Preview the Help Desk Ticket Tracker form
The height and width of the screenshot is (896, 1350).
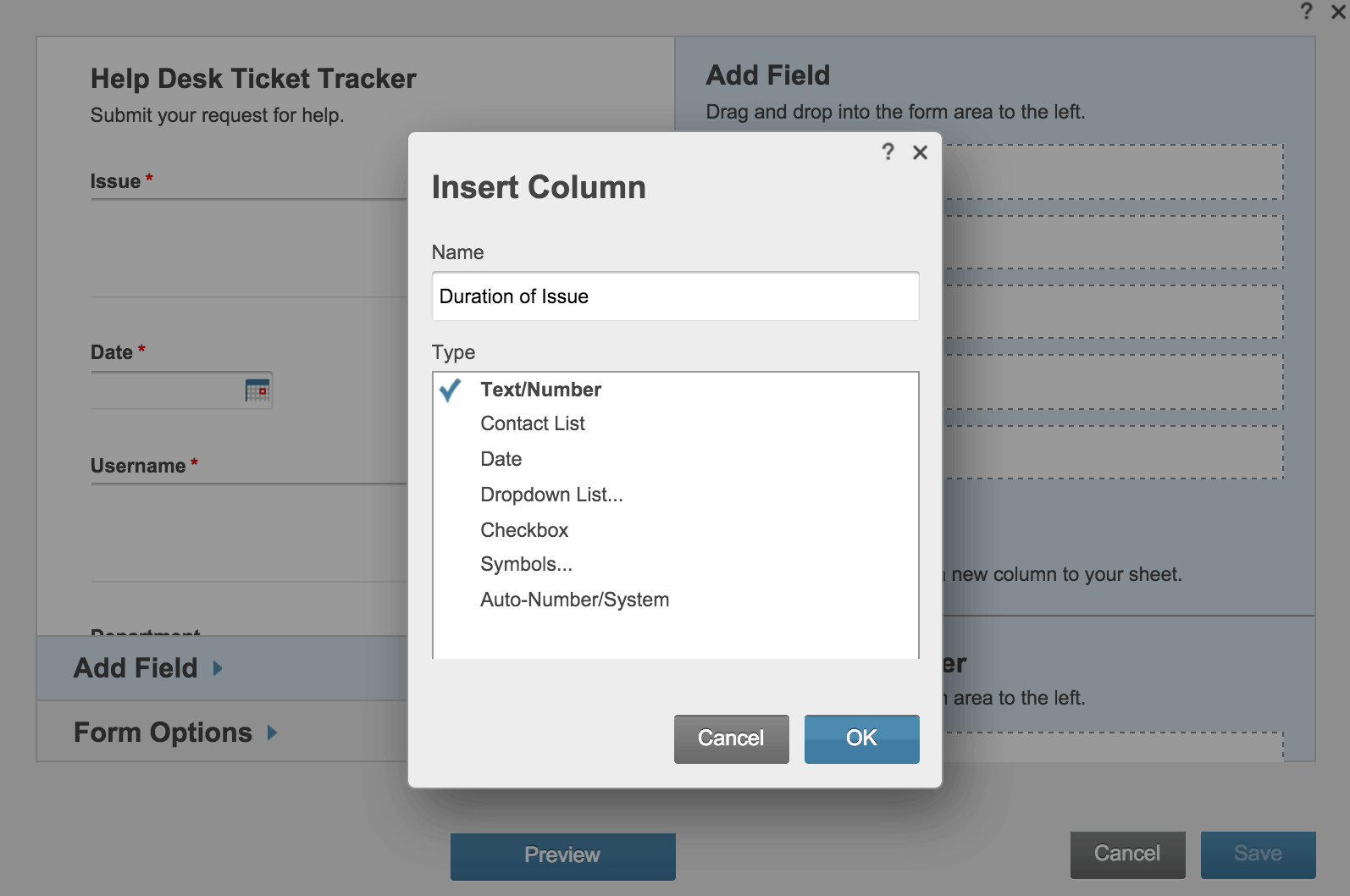[x=562, y=855]
